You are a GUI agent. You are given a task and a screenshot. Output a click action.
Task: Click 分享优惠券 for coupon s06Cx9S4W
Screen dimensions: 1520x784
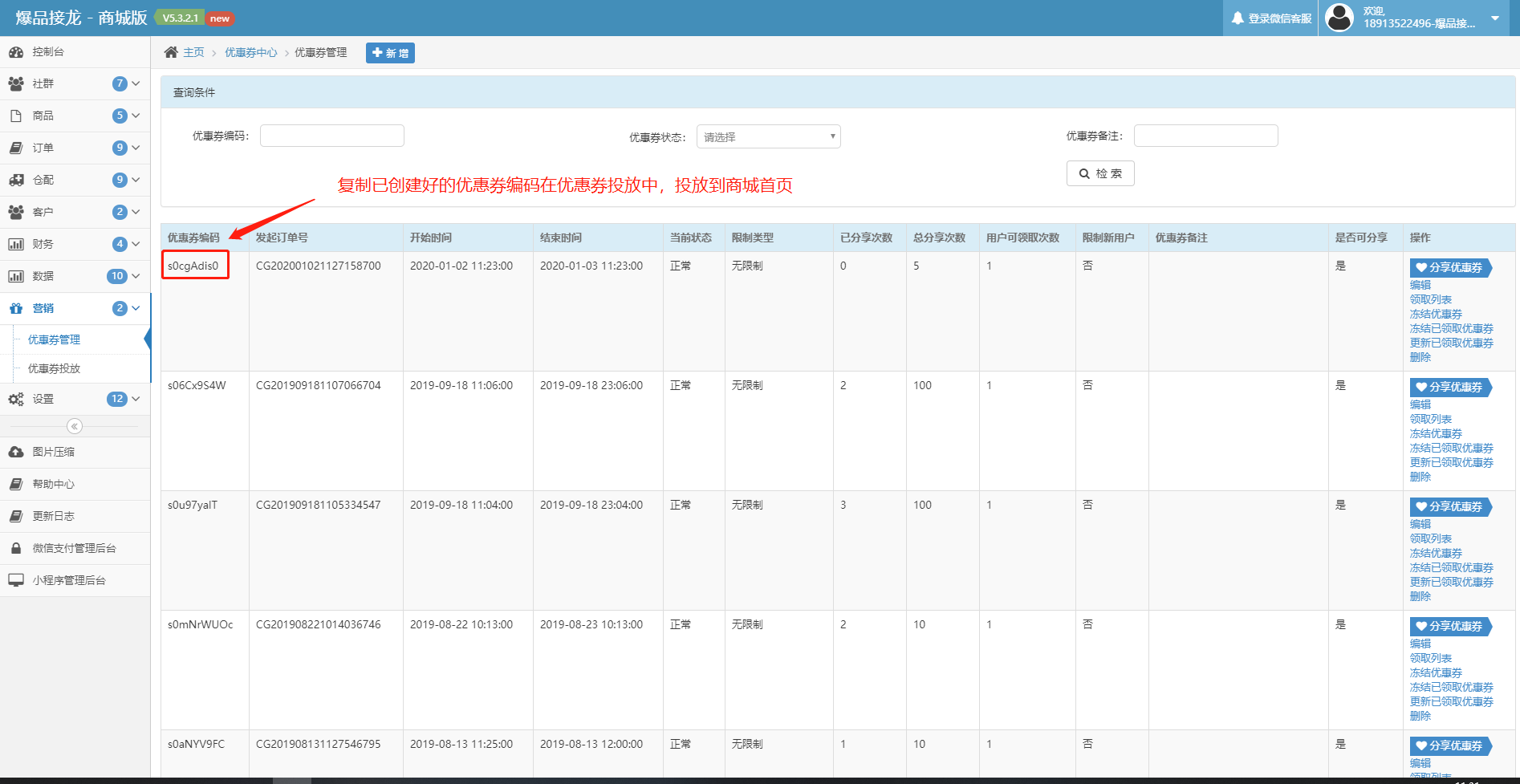coord(1450,387)
